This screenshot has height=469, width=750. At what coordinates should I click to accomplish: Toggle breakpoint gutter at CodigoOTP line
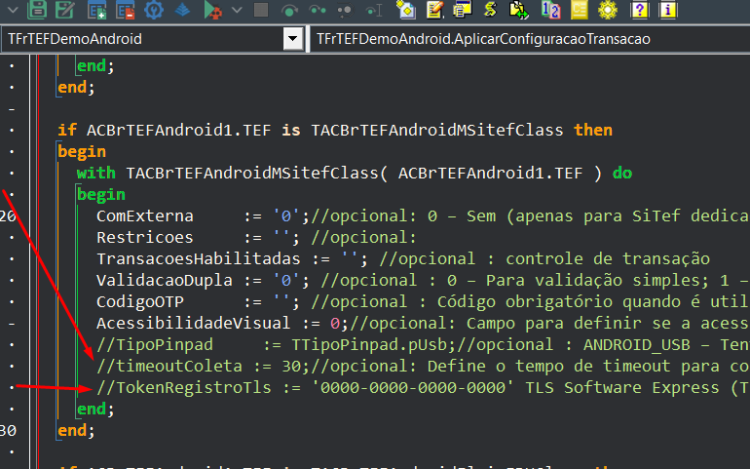(x=12, y=302)
